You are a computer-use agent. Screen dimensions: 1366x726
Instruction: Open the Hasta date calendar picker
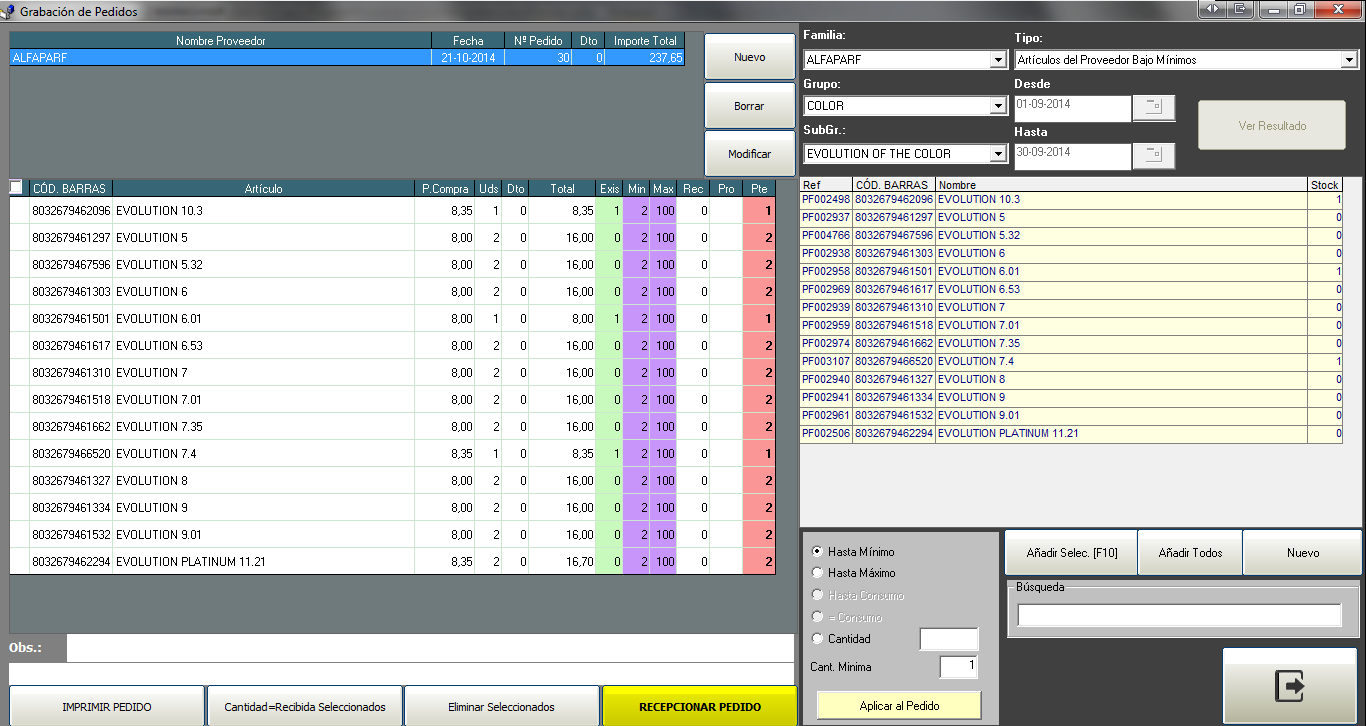1153,155
